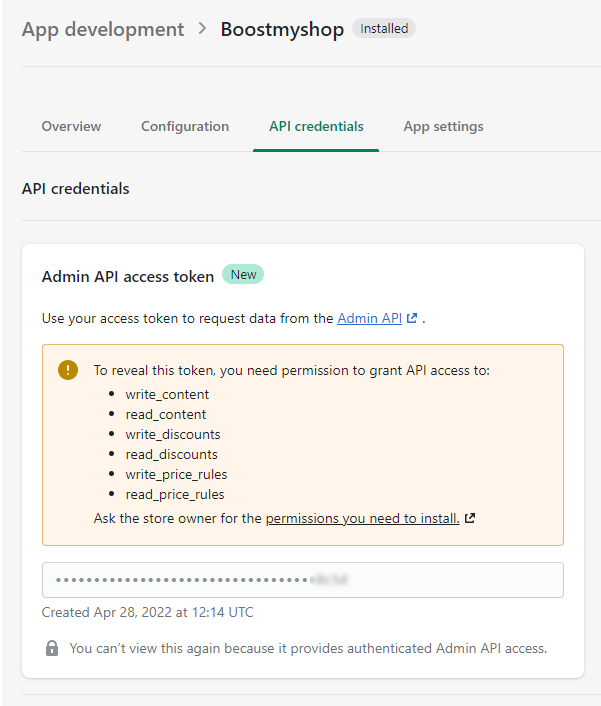Click the Admin API access token heading

click(128, 276)
